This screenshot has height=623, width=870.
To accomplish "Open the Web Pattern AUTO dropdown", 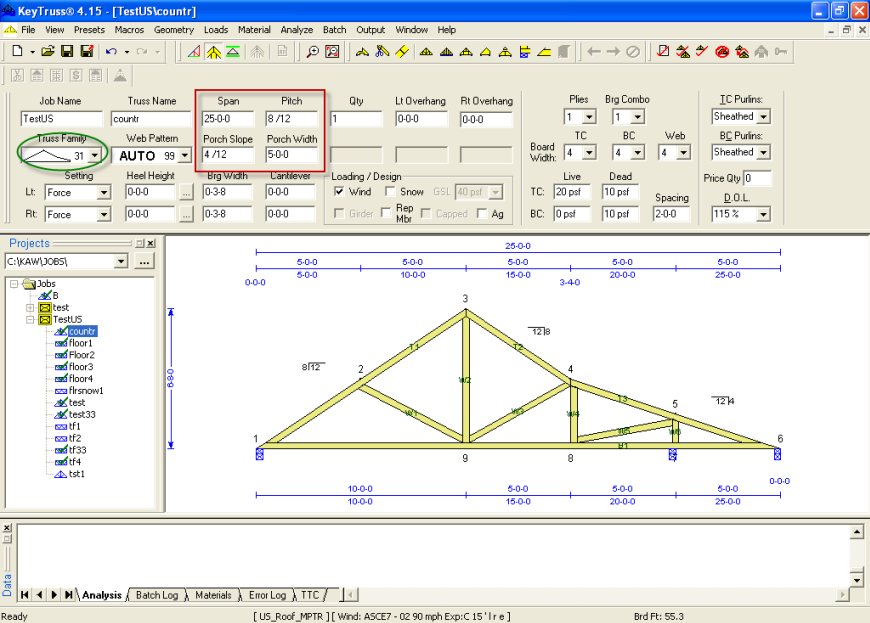I will coord(185,156).
